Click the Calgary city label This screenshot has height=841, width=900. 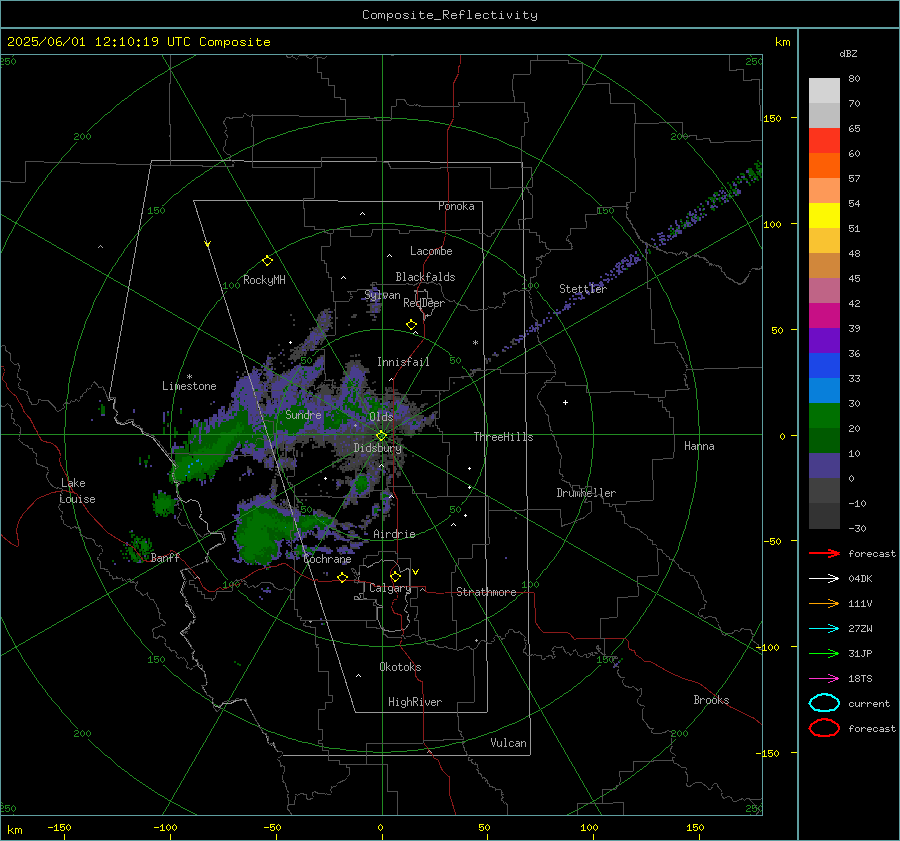click(x=390, y=588)
